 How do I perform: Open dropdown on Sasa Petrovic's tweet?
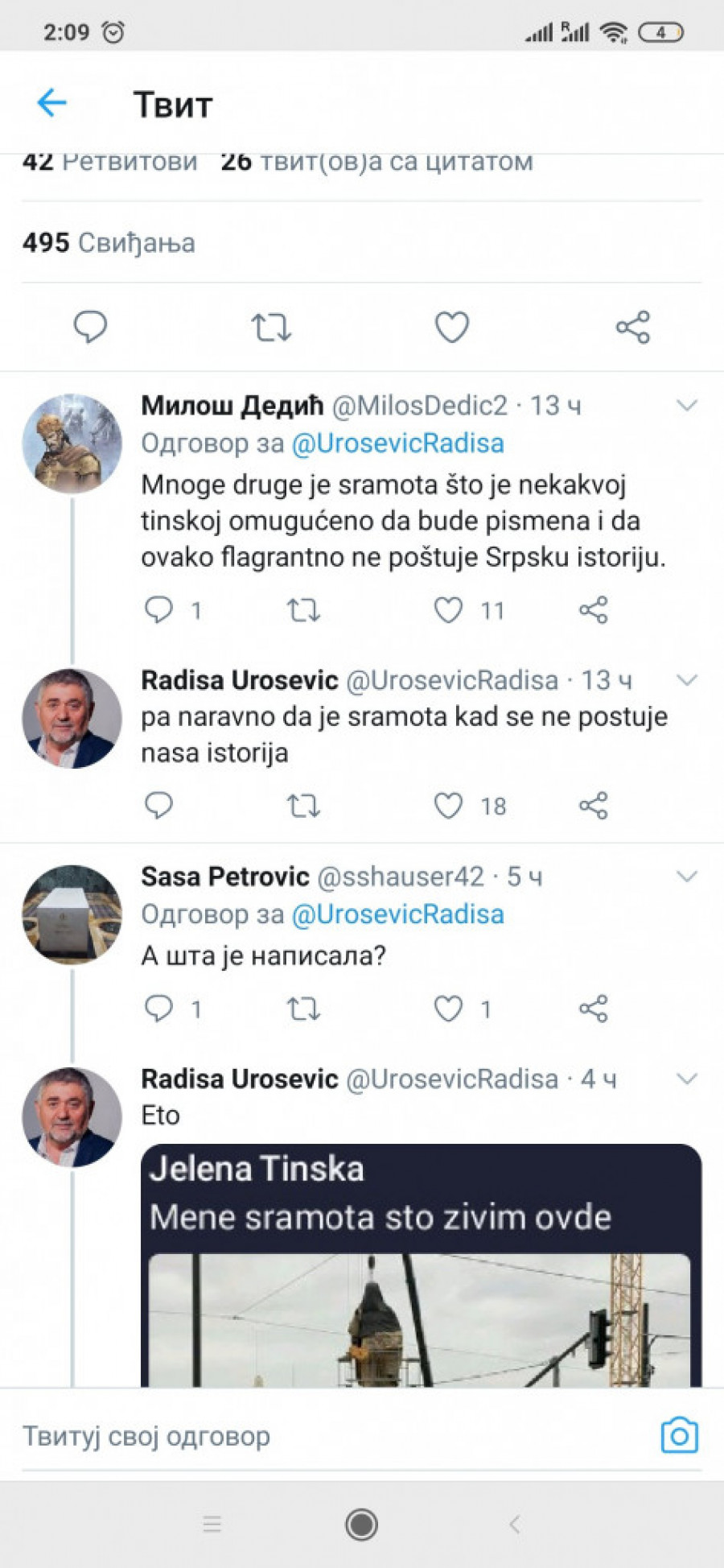(686, 876)
